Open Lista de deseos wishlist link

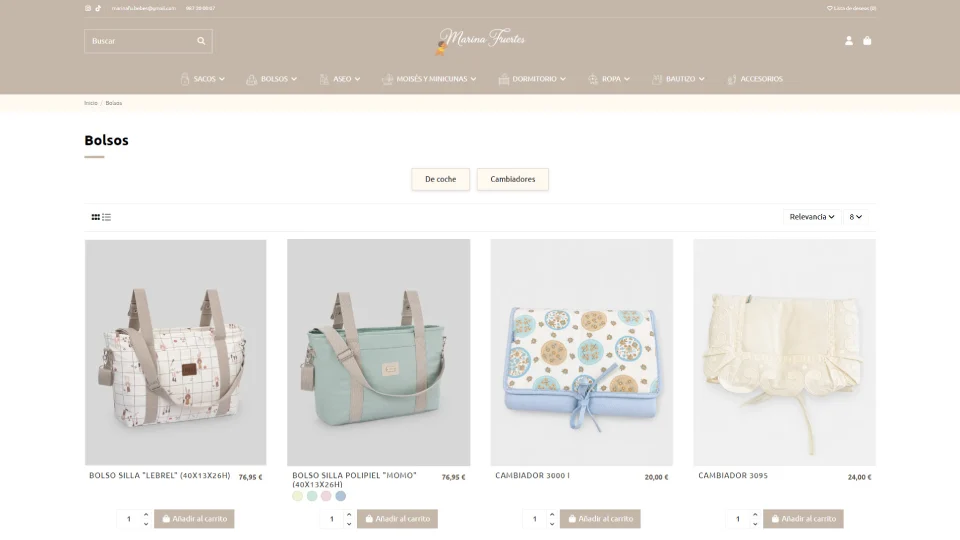852,8
